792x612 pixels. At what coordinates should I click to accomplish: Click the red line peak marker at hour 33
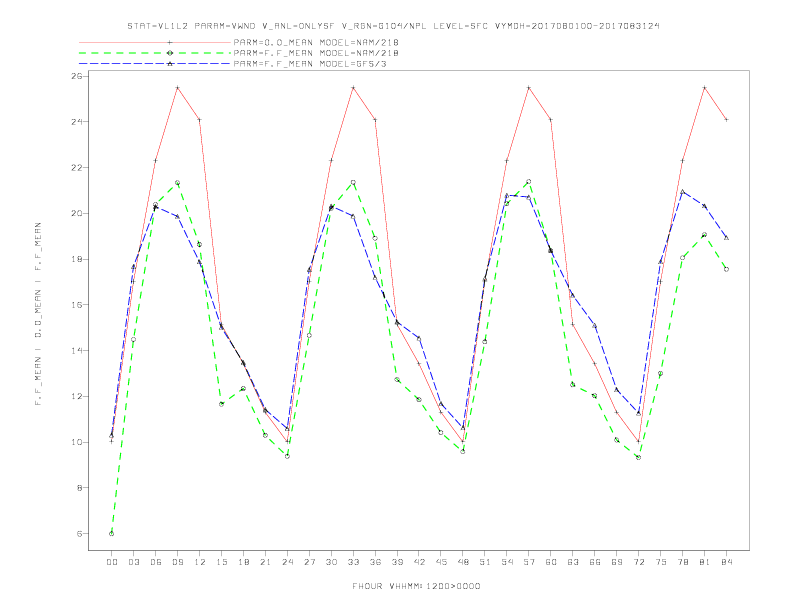(x=353, y=88)
